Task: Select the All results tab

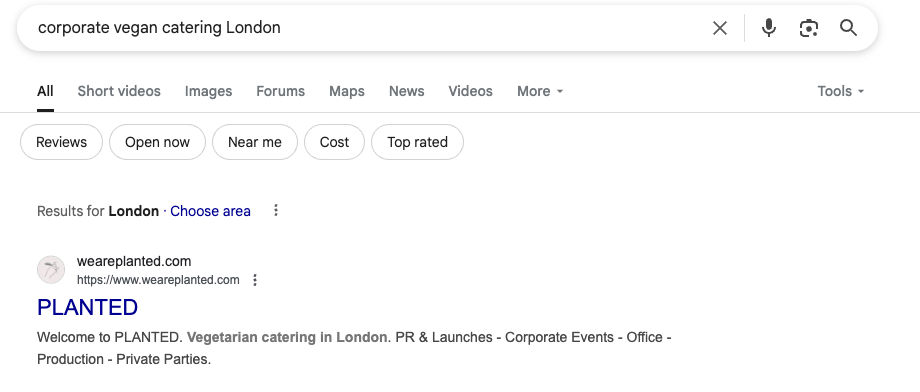Action: coord(45,92)
